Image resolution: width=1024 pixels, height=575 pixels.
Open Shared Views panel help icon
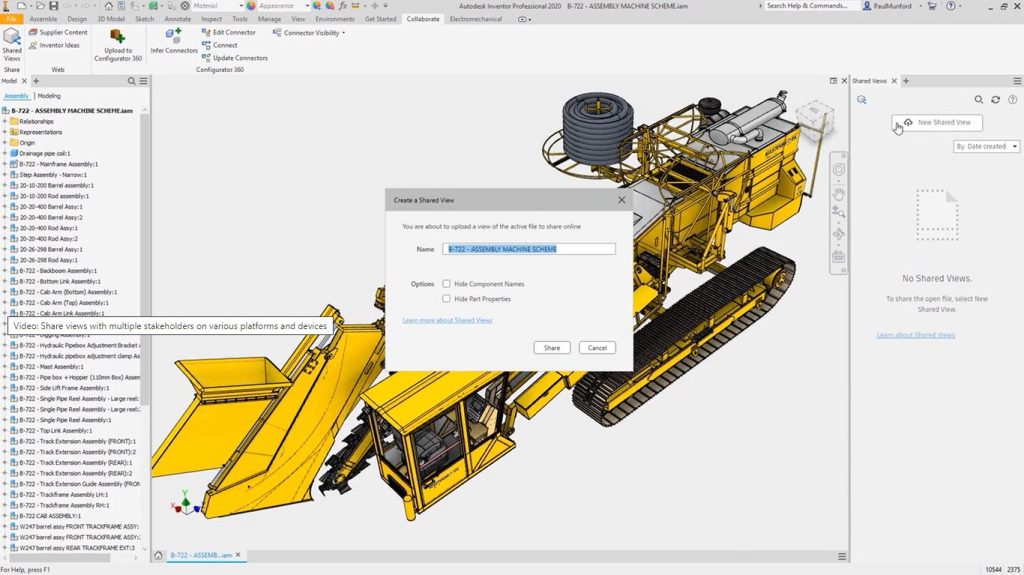1012,100
